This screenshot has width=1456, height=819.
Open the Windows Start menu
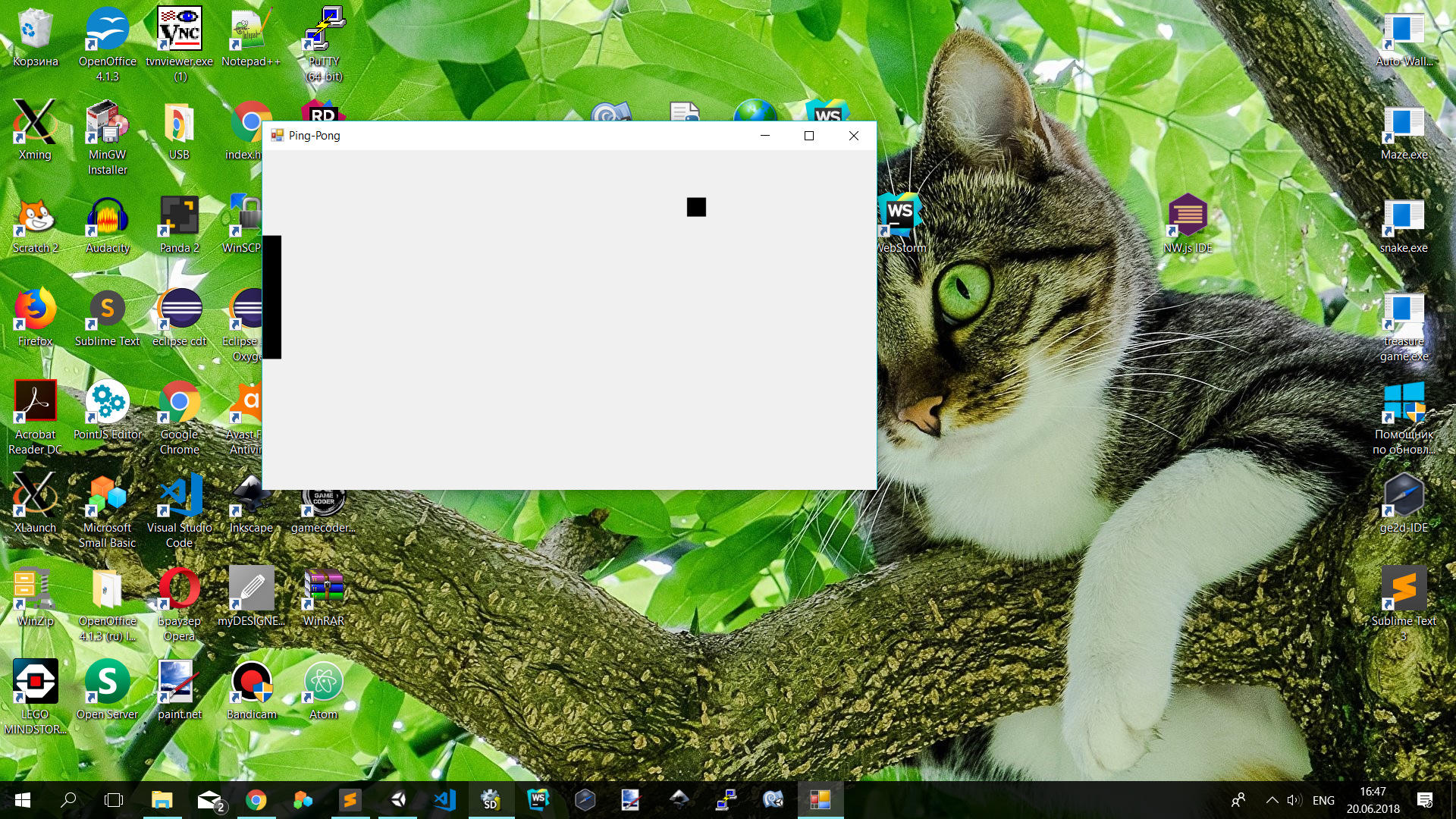[x=23, y=800]
